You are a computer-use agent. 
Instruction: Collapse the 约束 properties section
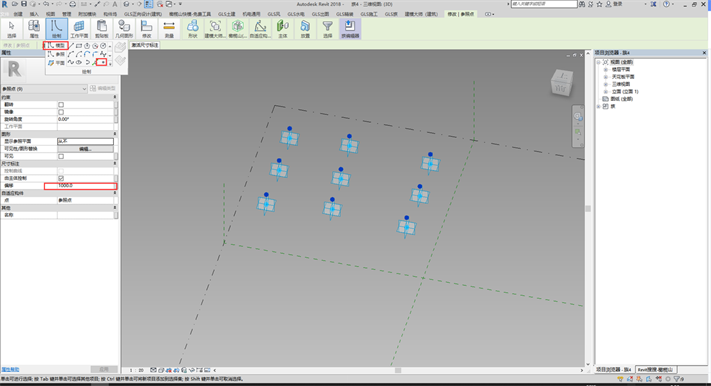click(x=115, y=97)
